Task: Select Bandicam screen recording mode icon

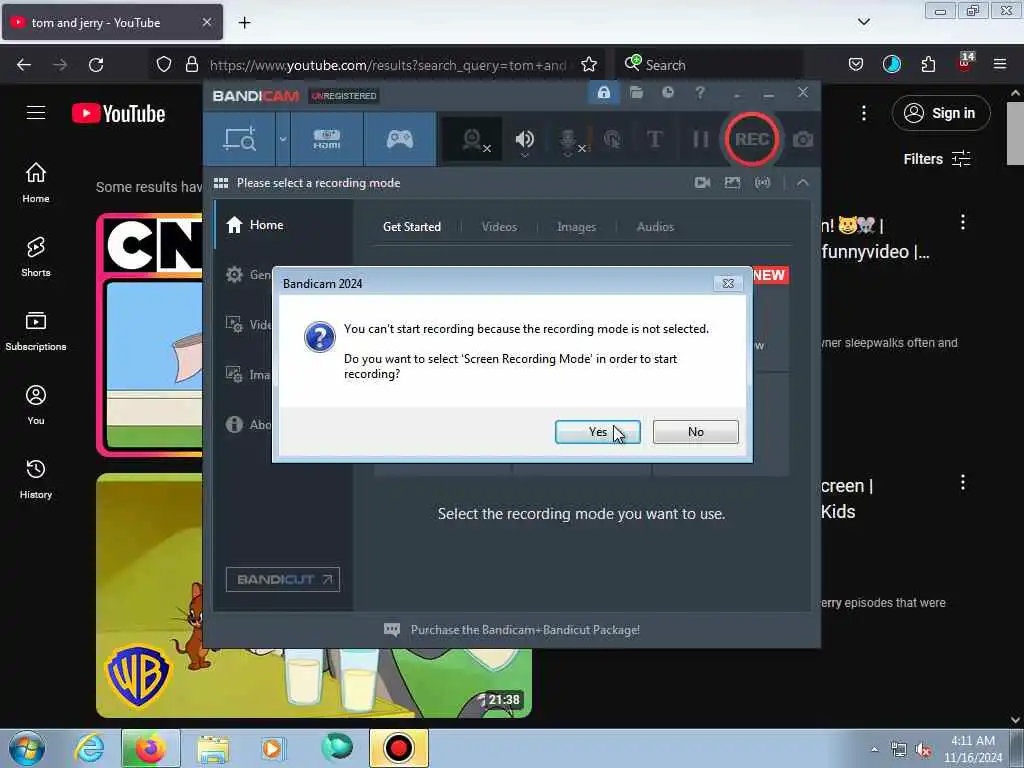Action: click(240, 139)
